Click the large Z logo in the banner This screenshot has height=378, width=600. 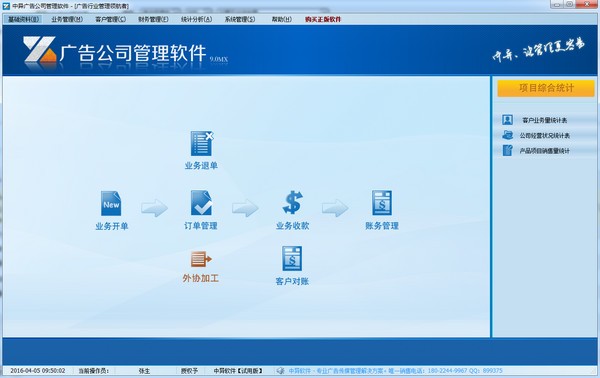pos(39,49)
